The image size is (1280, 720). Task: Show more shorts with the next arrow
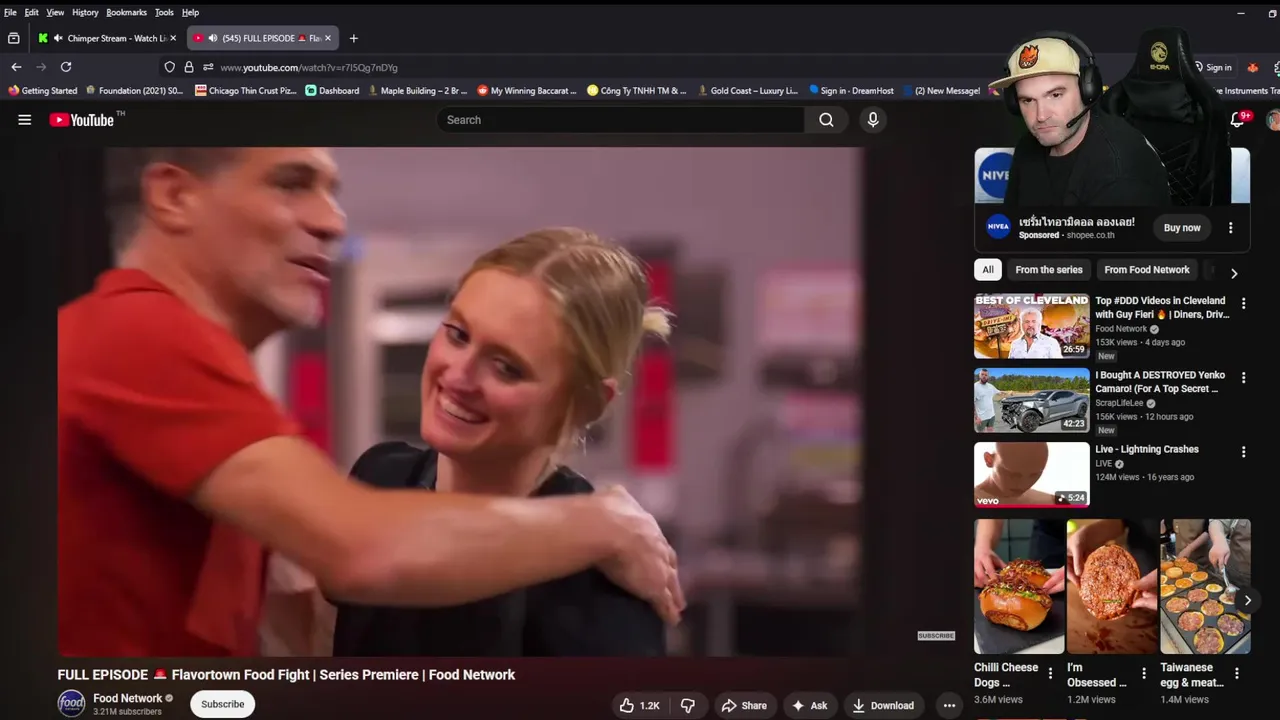1247,601
